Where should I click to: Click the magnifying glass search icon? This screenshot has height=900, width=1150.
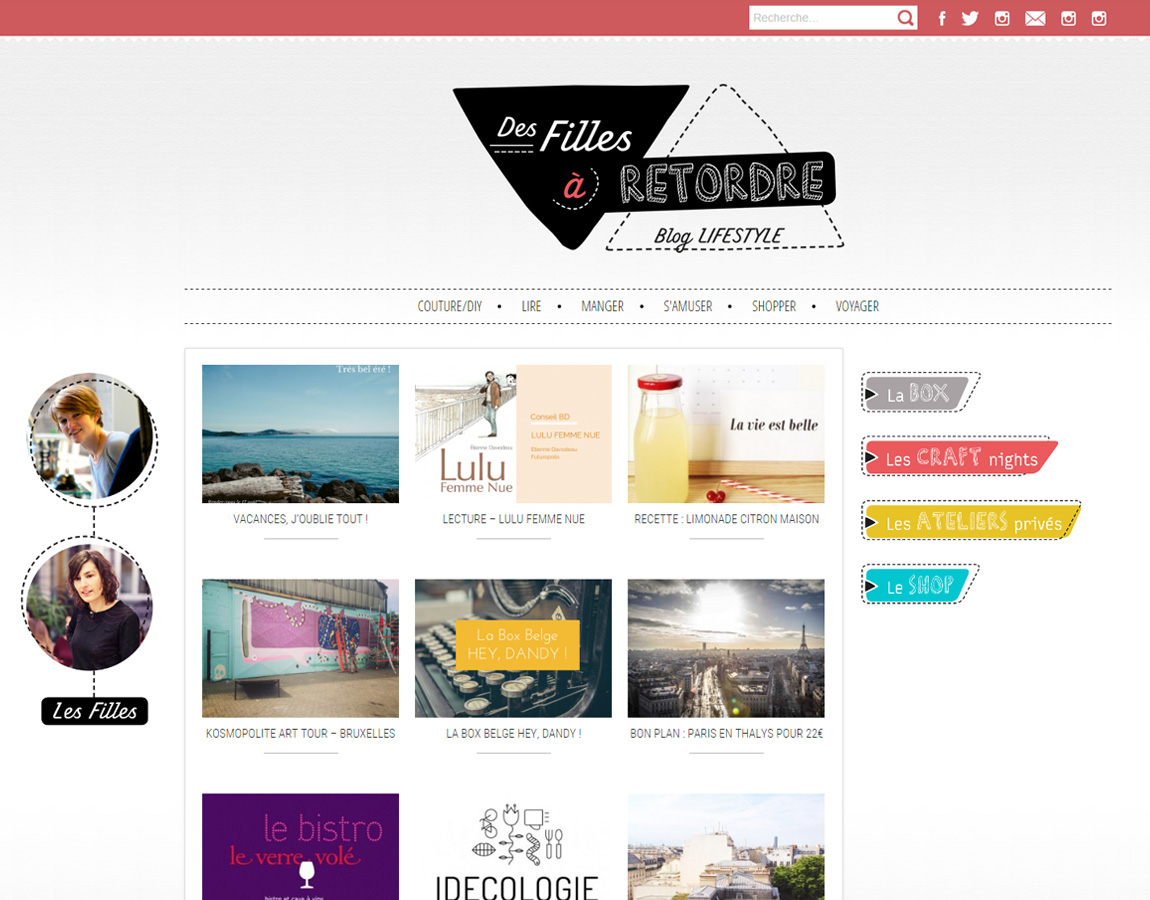coord(905,18)
